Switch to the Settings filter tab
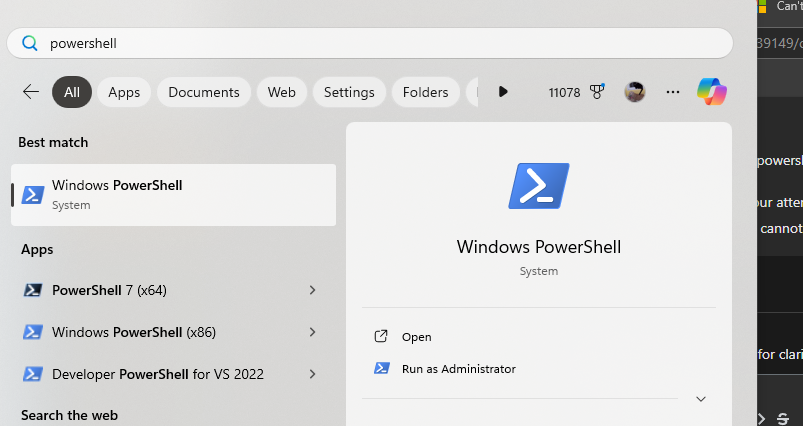Image resolution: width=803 pixels, height=426 pixels. [349, 92]
